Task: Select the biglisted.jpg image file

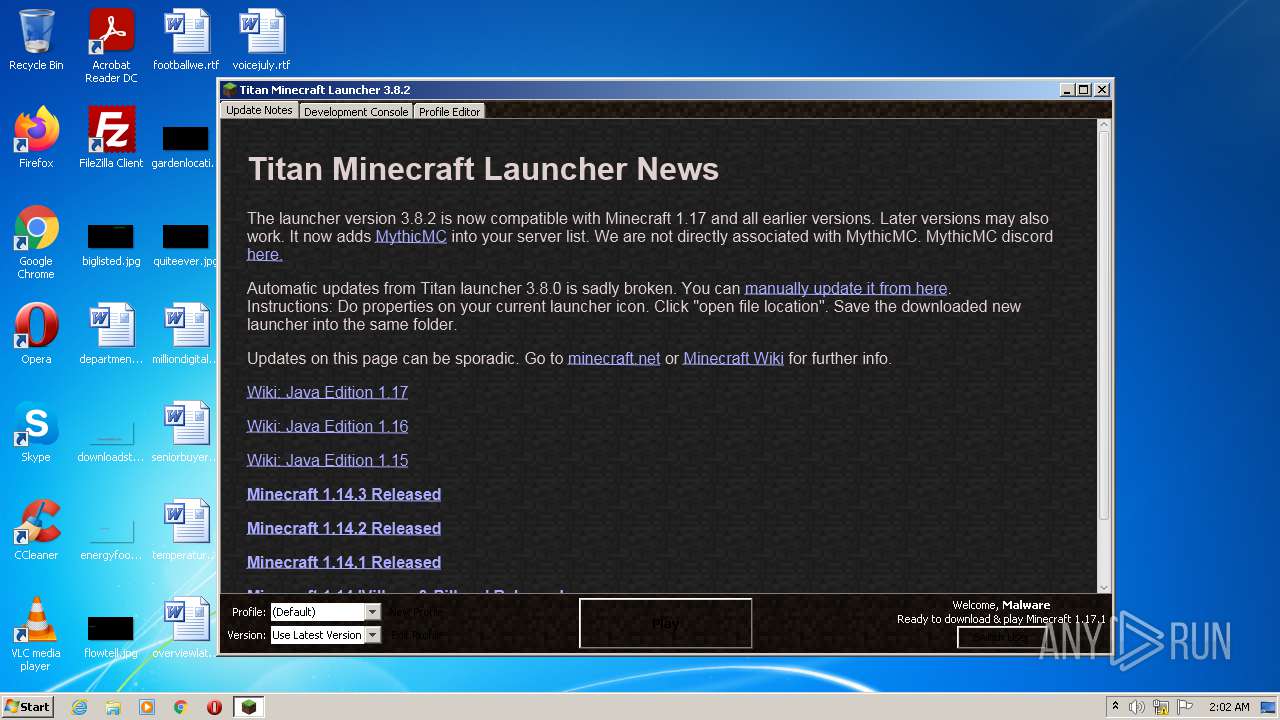Action: [x=111, y=244]
